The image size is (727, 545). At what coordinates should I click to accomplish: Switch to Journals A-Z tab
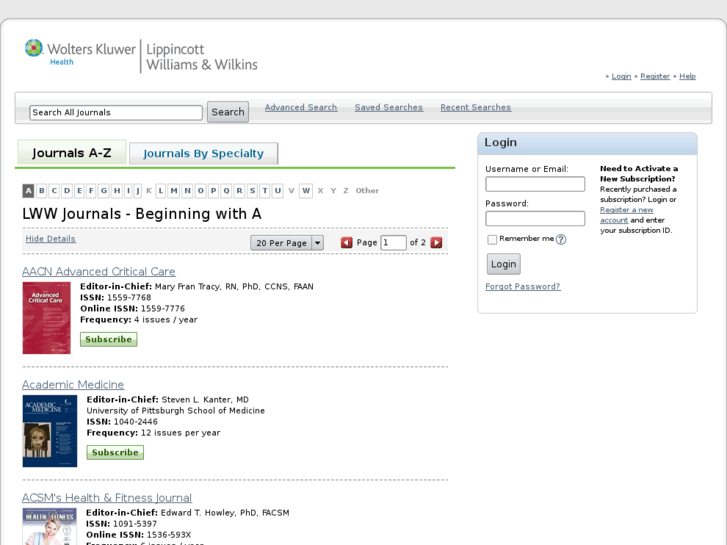tap(71, 153)
